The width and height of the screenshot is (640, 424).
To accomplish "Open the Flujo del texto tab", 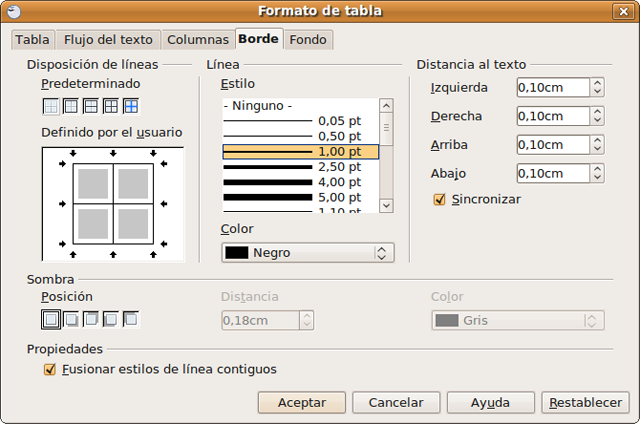I will 108,40.
